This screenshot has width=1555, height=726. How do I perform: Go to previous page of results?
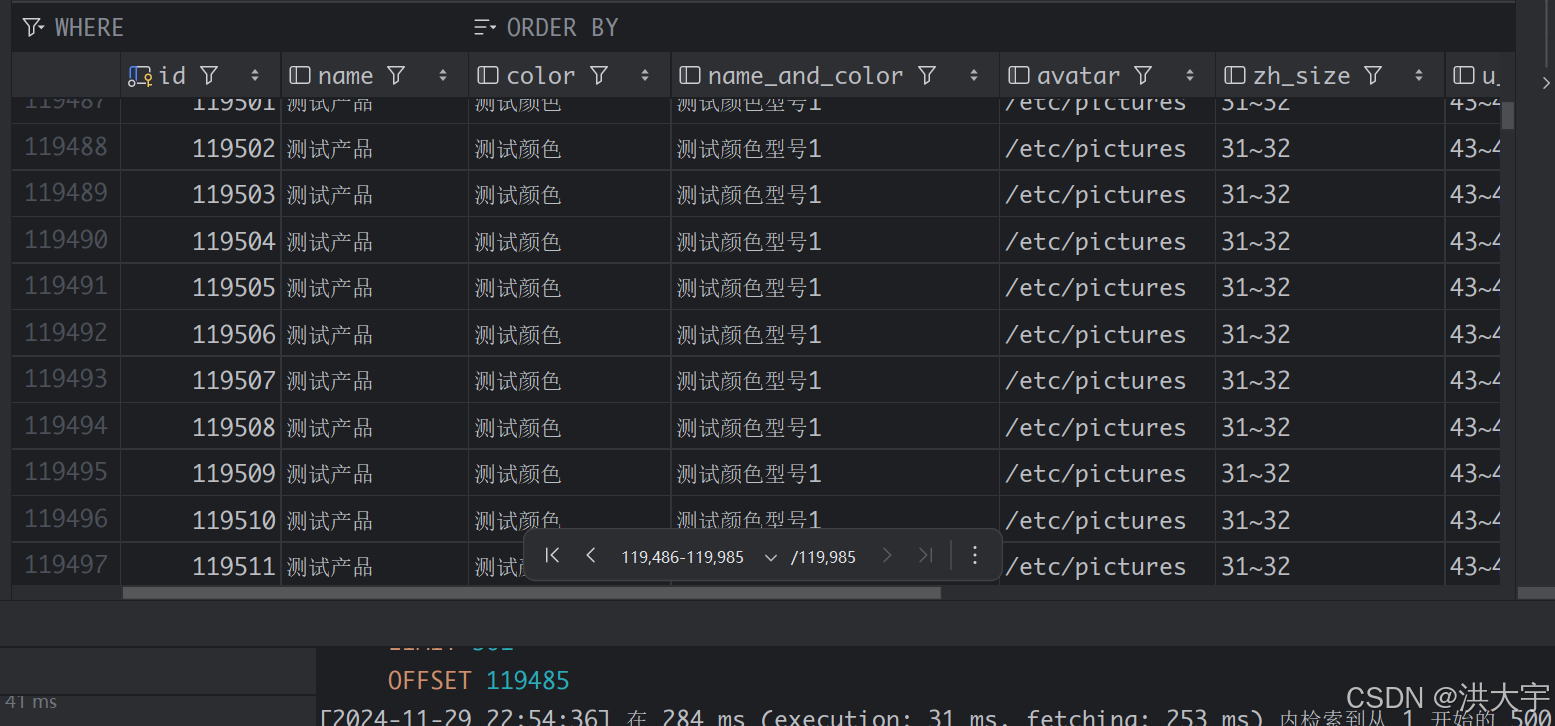click(x=591, y=555)
